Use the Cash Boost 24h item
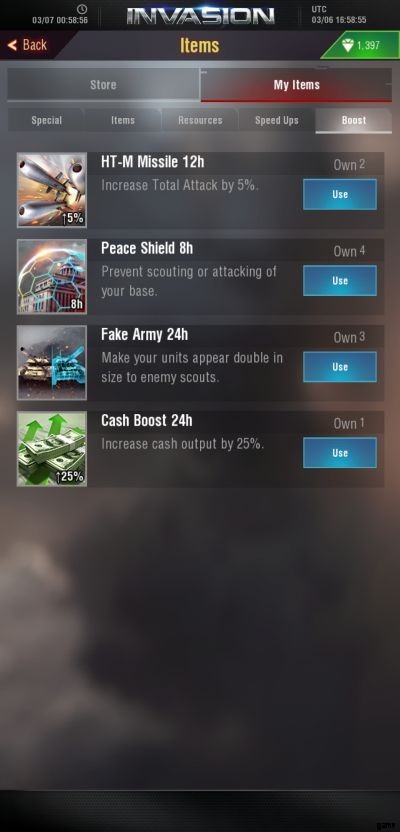 (340, 453)
